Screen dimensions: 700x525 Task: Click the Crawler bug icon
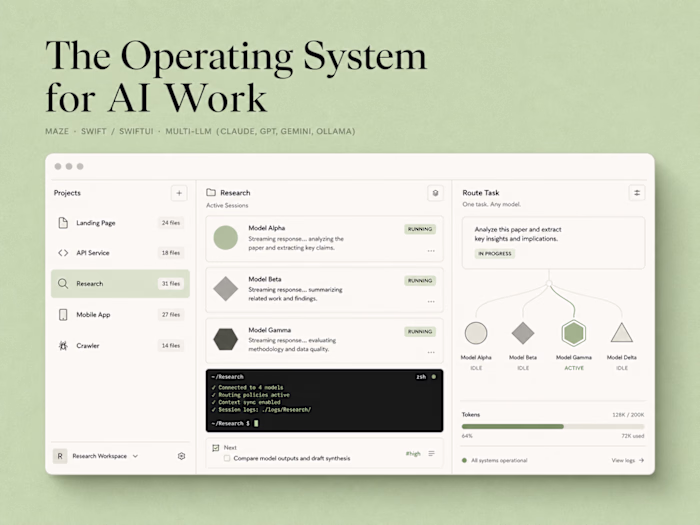coord(63,346)
